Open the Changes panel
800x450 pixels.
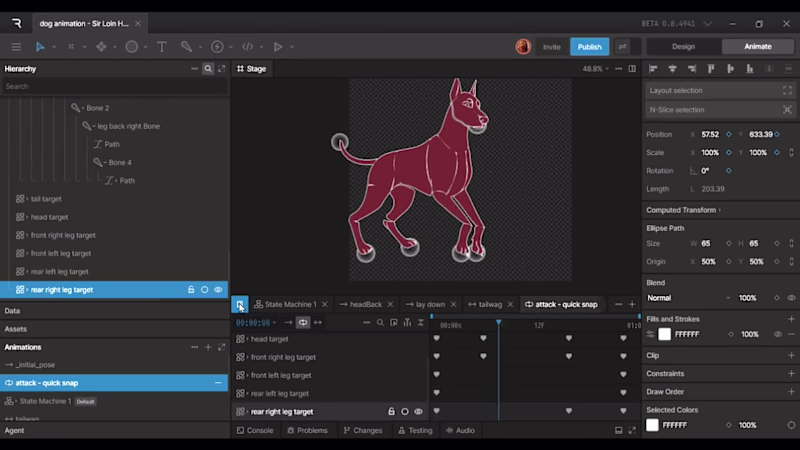(363, 430)
